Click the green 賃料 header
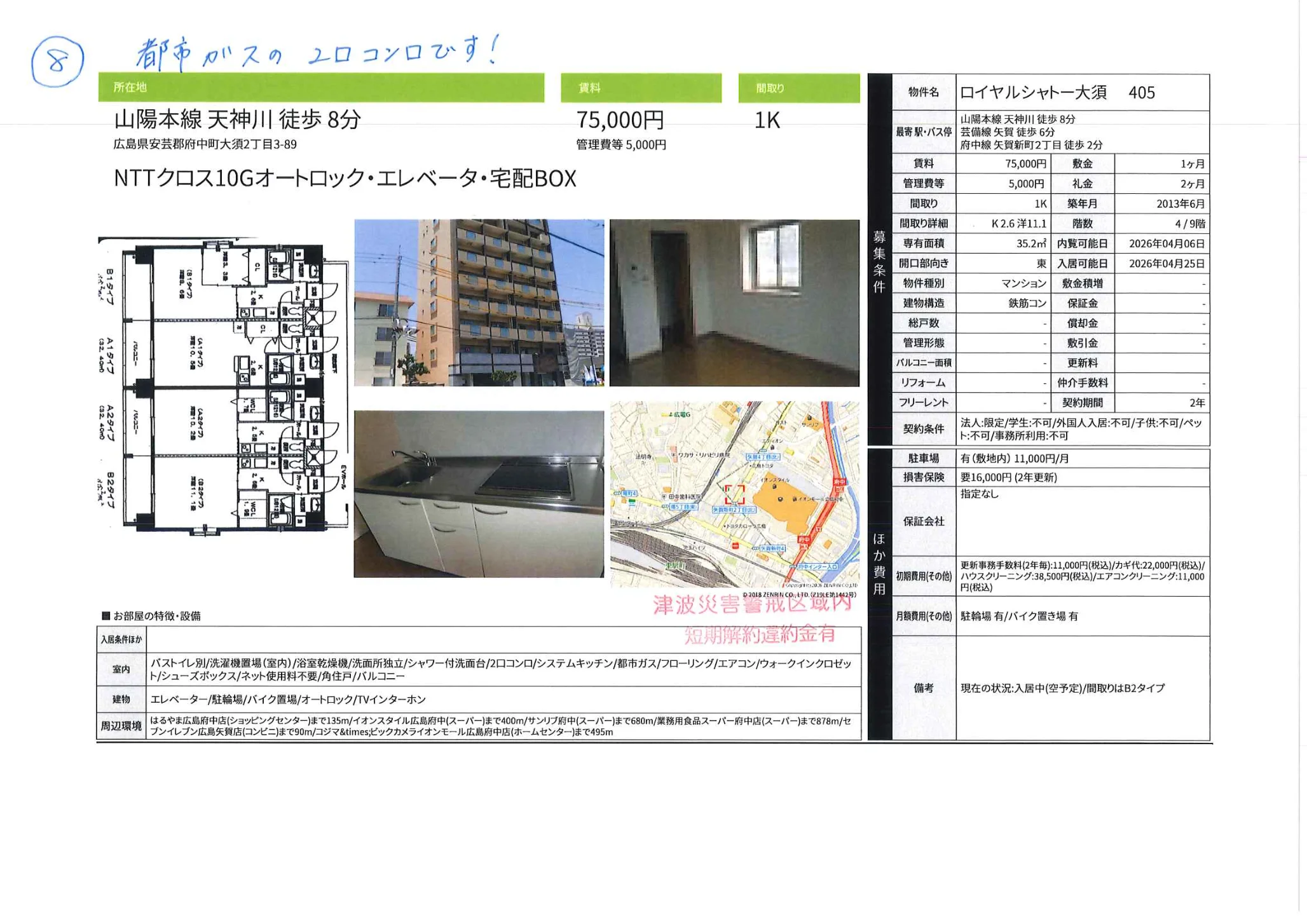The image size is (1307, 924). [641, 88]
